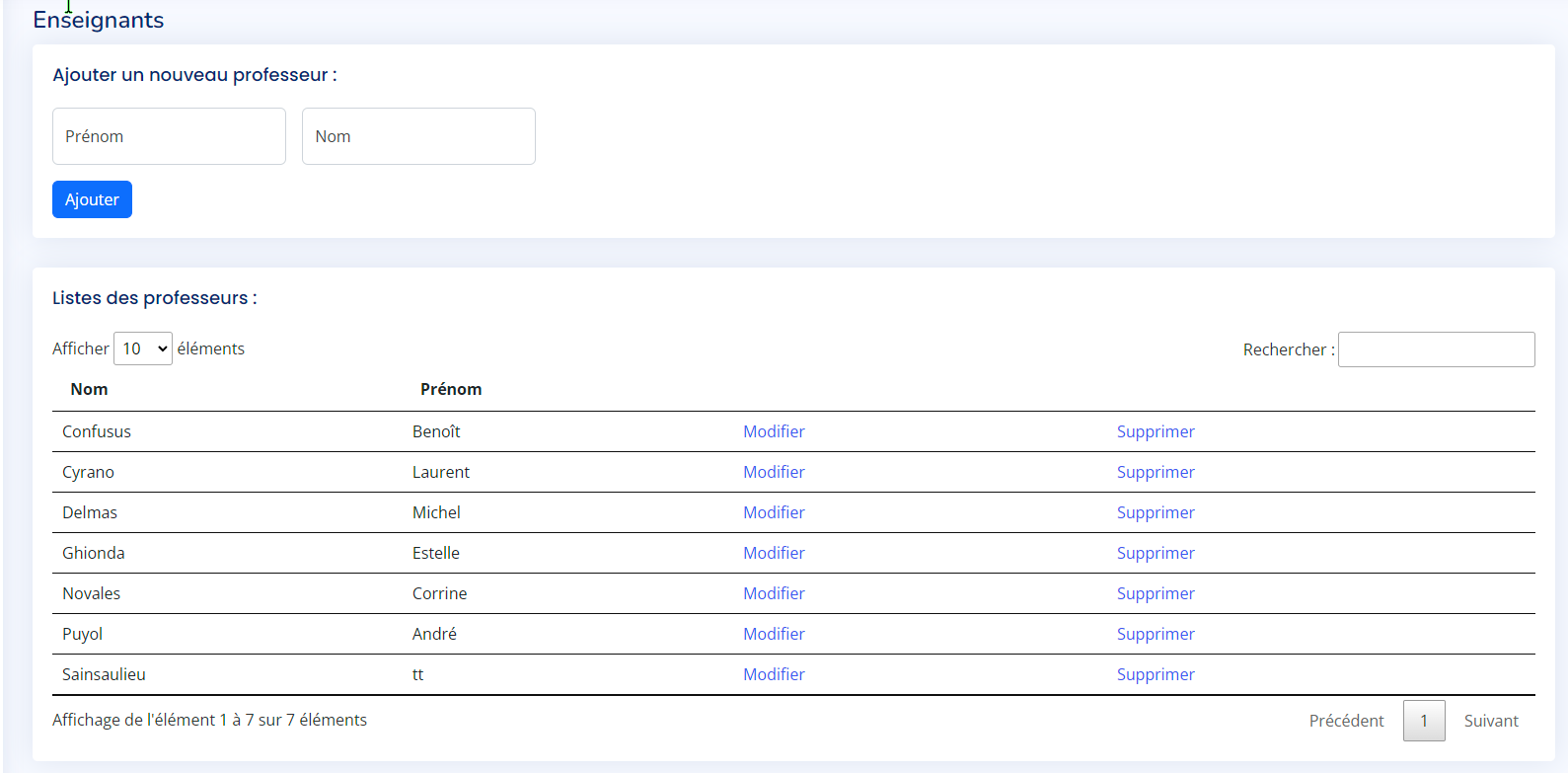Go to the Précédent page
The image size is (1568, 773).
click(x=1346, y=721)
